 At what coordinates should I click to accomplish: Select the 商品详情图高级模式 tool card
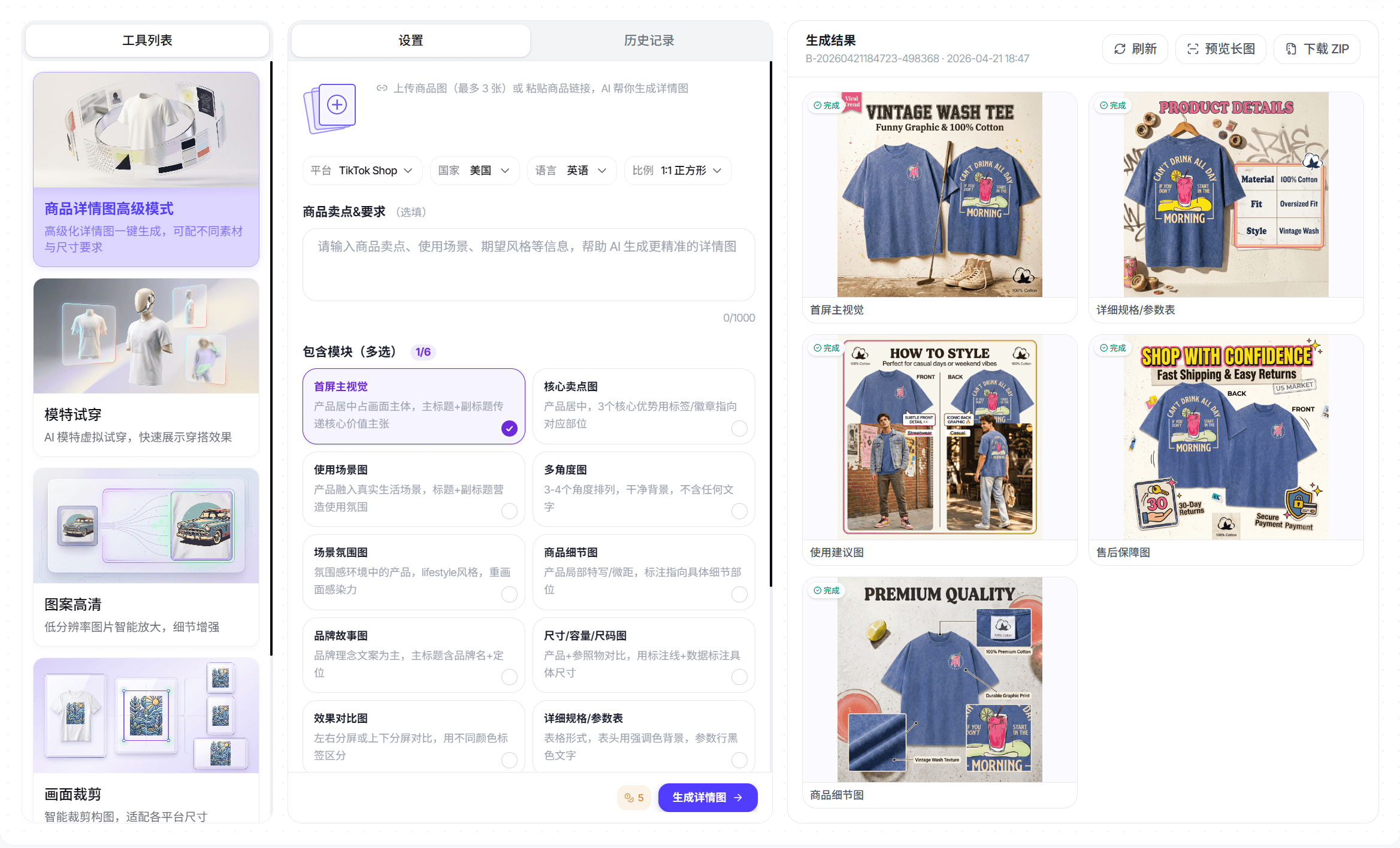146,169
